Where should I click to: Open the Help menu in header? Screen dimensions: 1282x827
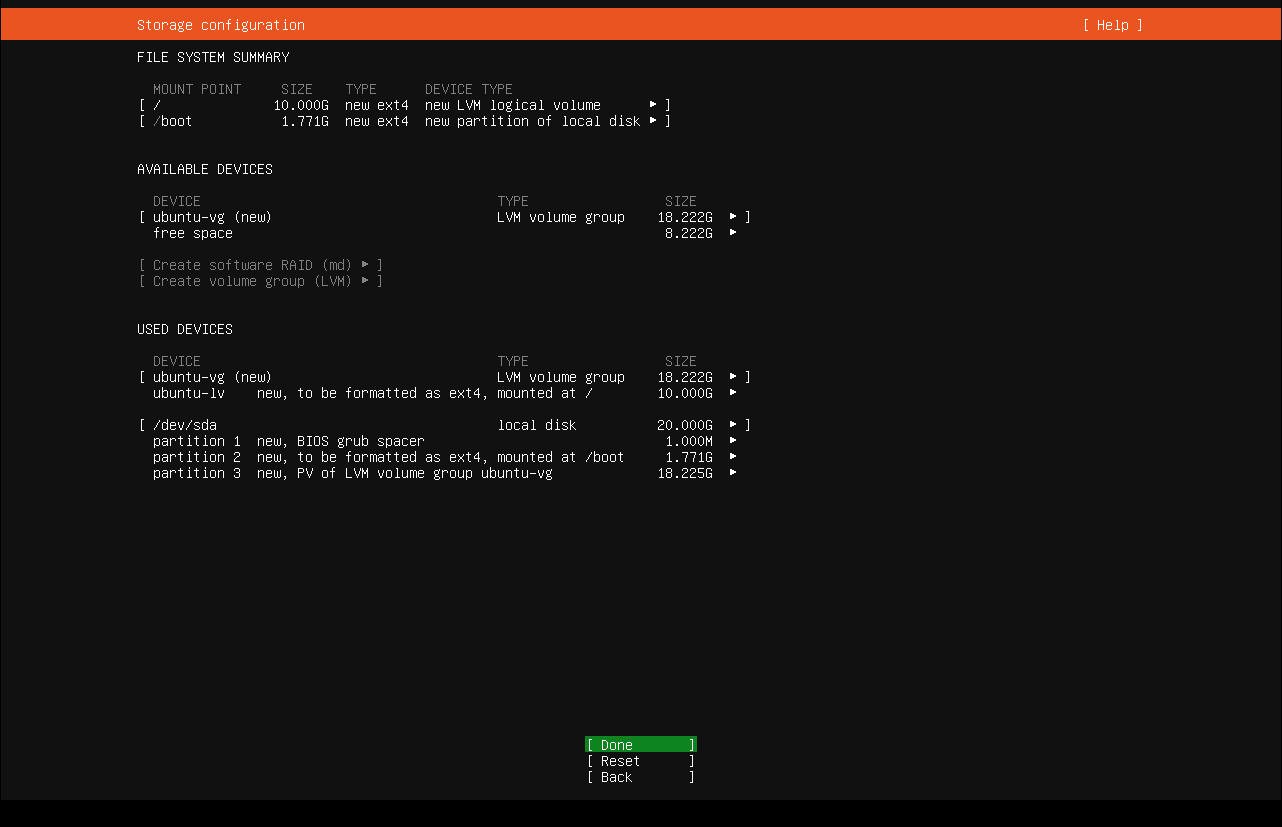(1112, 25)
